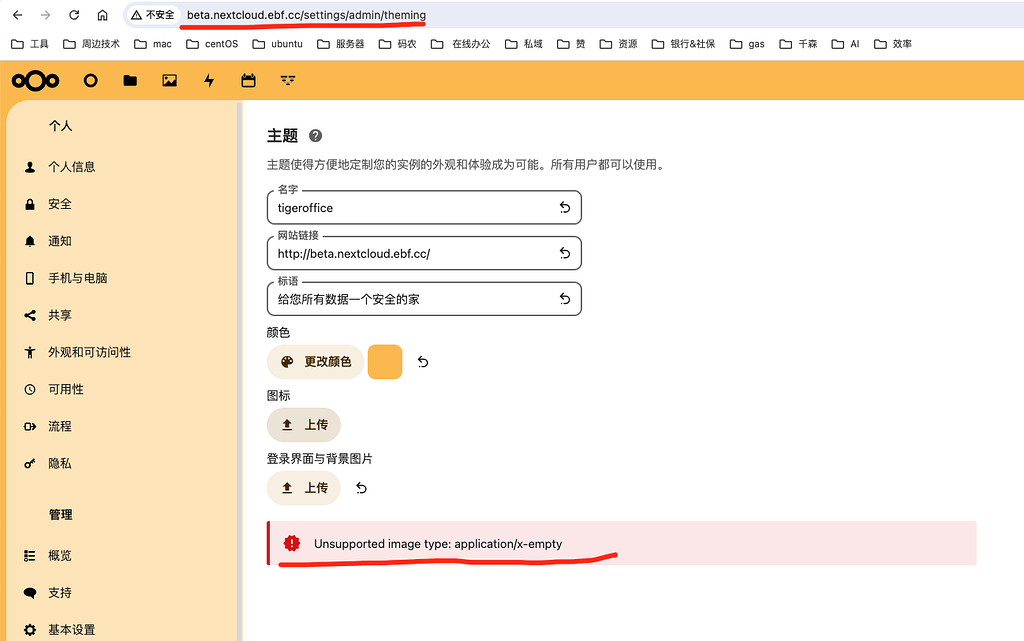The height and width of the screenshot is (641, 1024).
Task: Click 上传 button under 图标
Action: coord(304,425)
